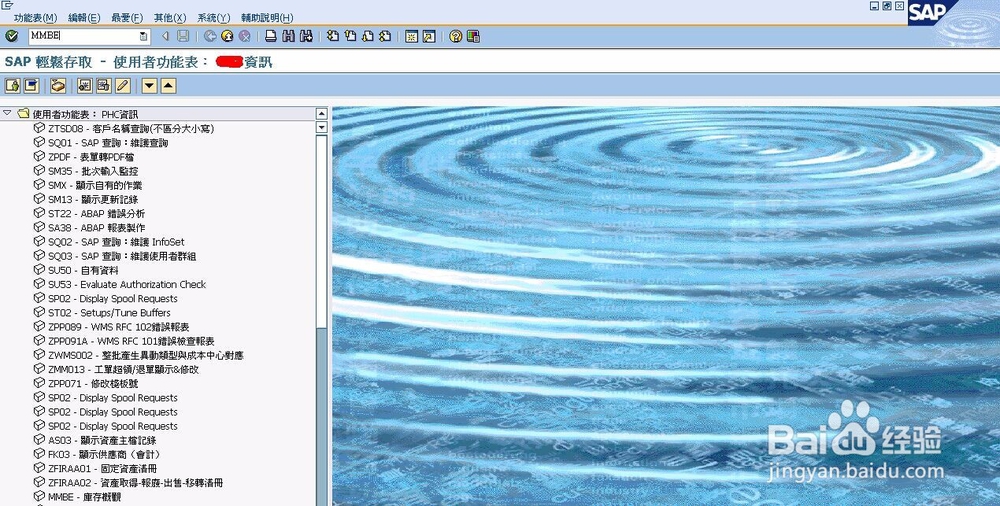Click the window control icon at top-left
Image resolution: width=1000 pixels, height=506 pixels.
click(x=8, y=6)
